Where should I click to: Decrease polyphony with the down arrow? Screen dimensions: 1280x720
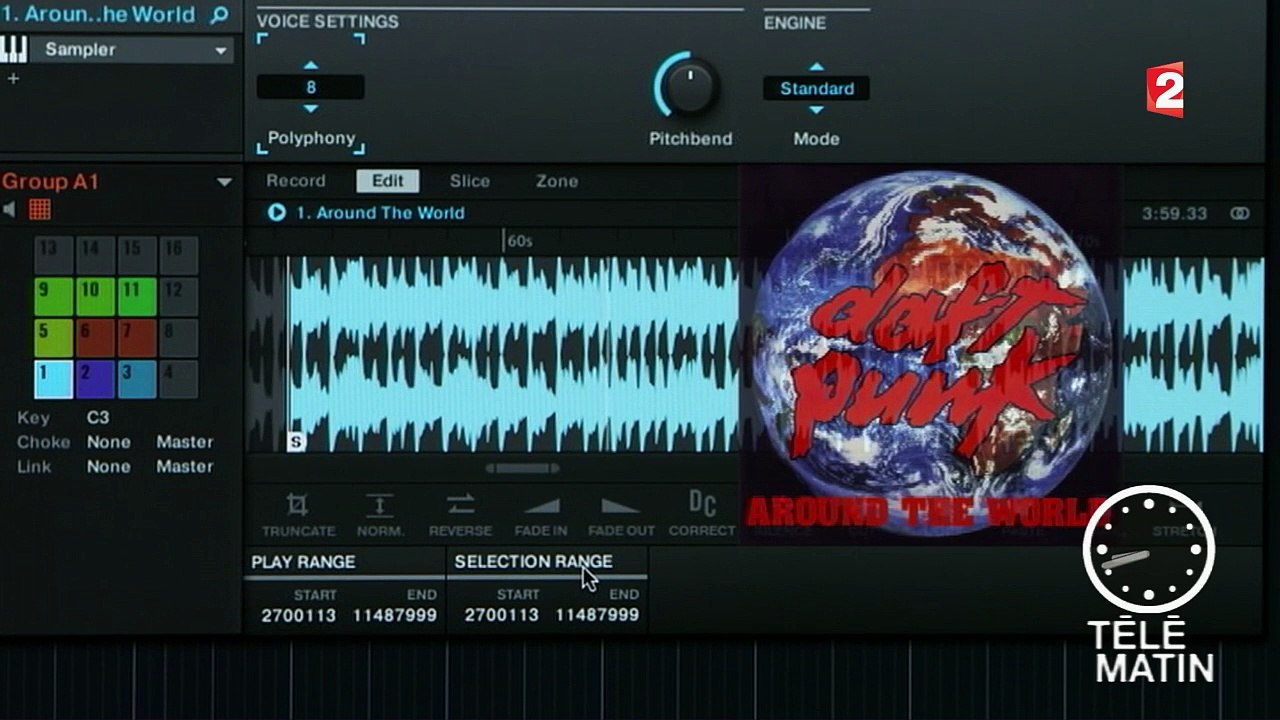tap(310, 108)
